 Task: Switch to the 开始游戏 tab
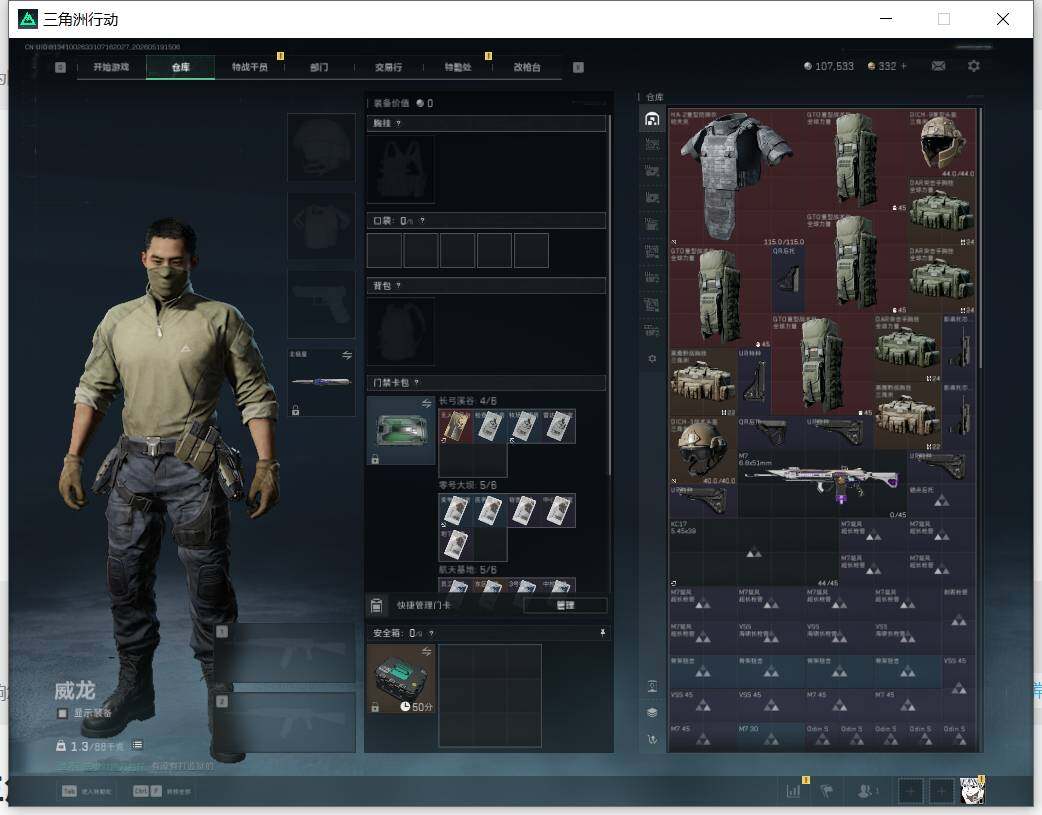(x=111, y=67)
